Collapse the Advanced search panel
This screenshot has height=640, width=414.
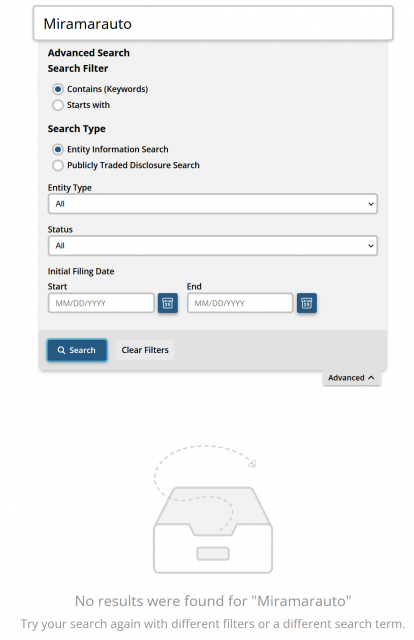[352, 378]
